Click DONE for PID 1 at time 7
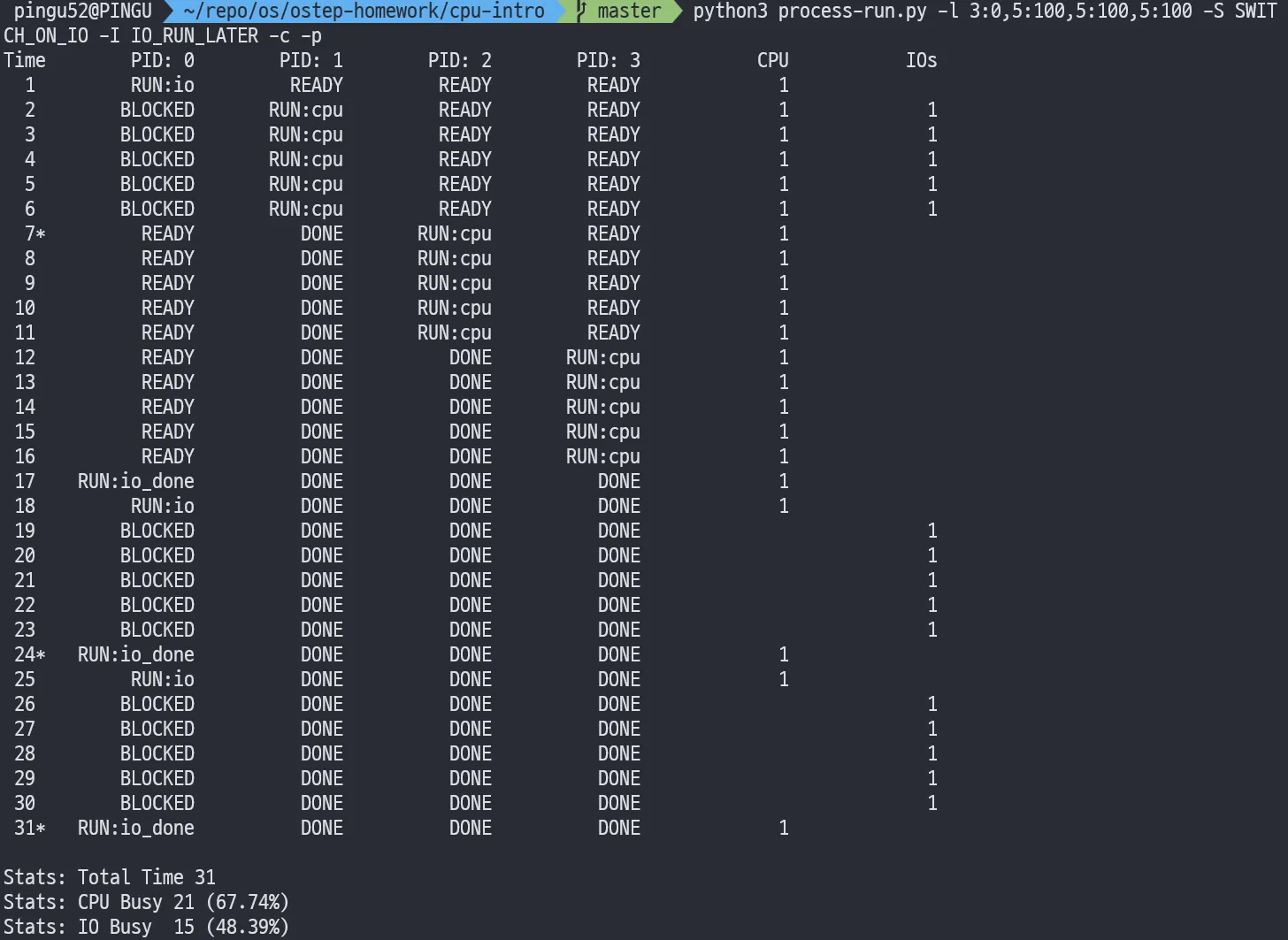This screenshot has height=940, width=1288. point(322,233)
